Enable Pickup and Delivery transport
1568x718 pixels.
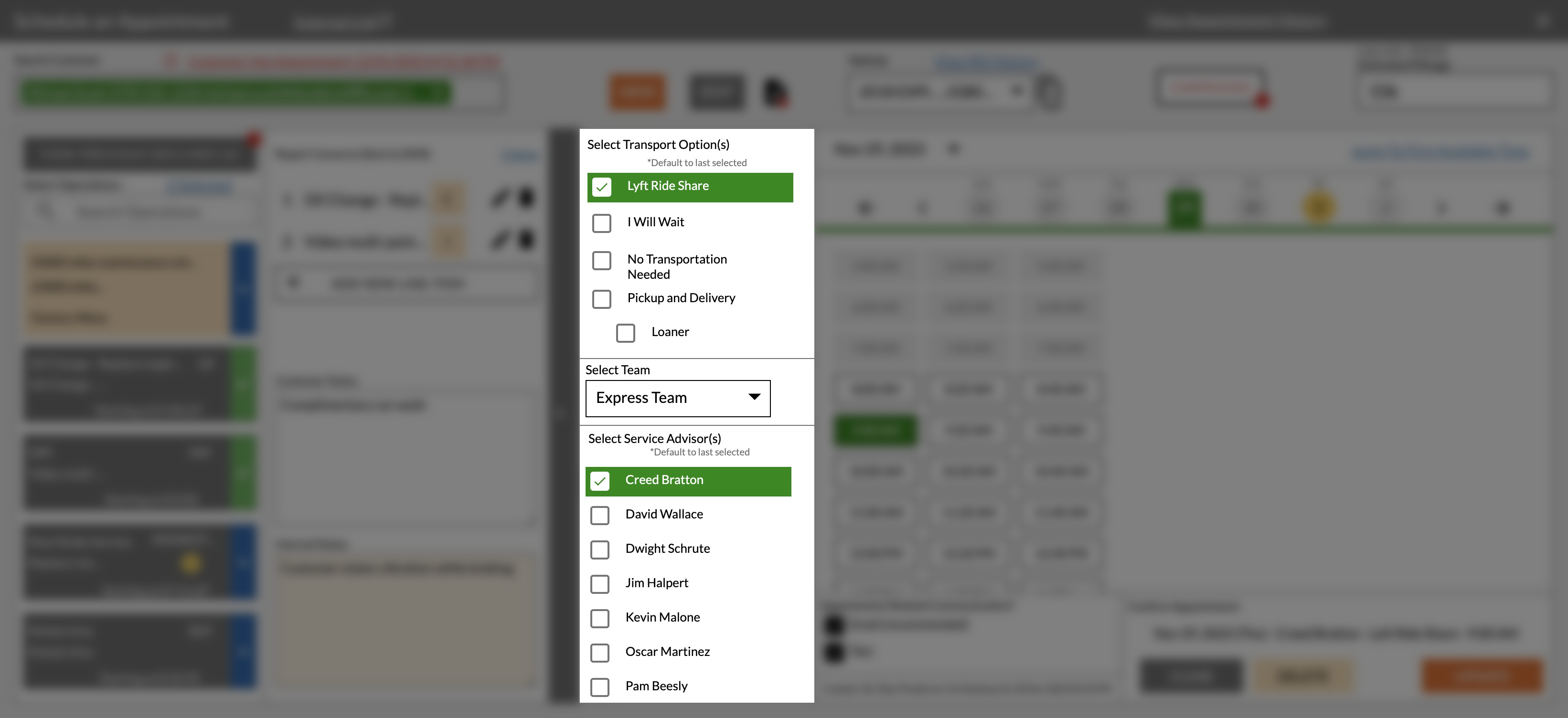(601, 299)
